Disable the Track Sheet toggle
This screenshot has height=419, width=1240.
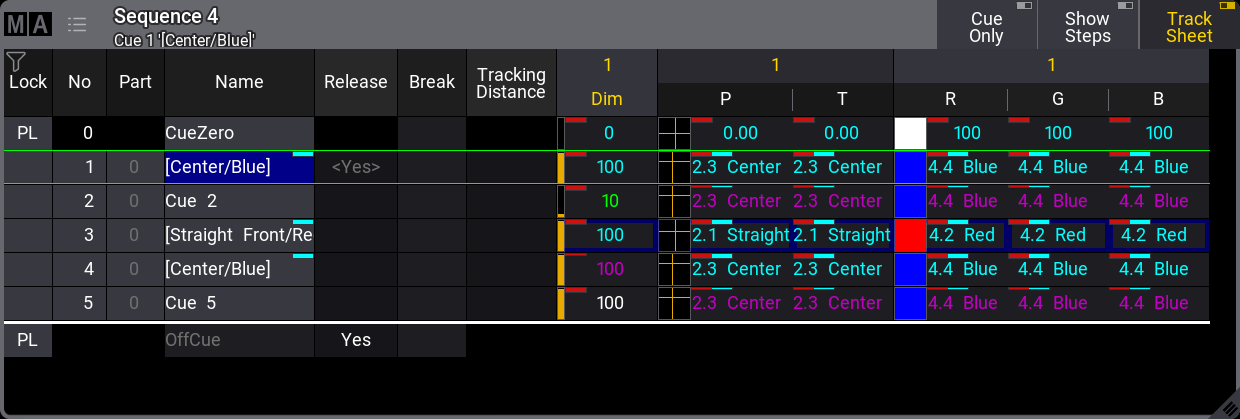1189,26
